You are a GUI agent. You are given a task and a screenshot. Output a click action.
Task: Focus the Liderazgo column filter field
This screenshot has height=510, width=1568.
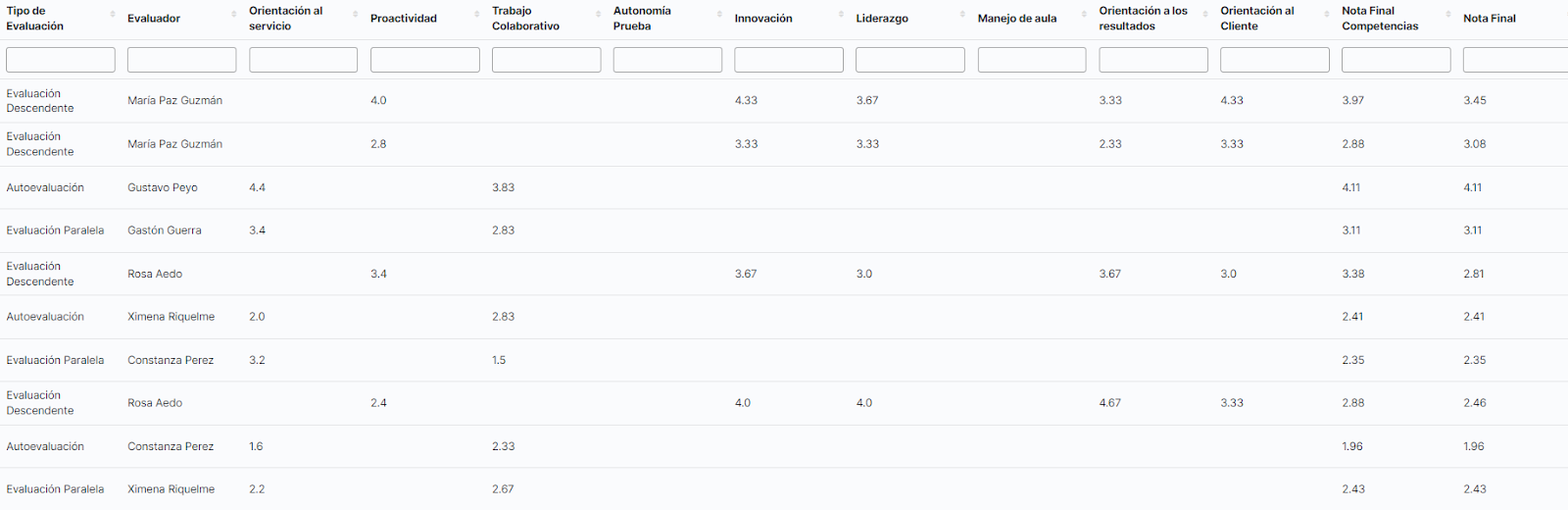pos(909,60)
